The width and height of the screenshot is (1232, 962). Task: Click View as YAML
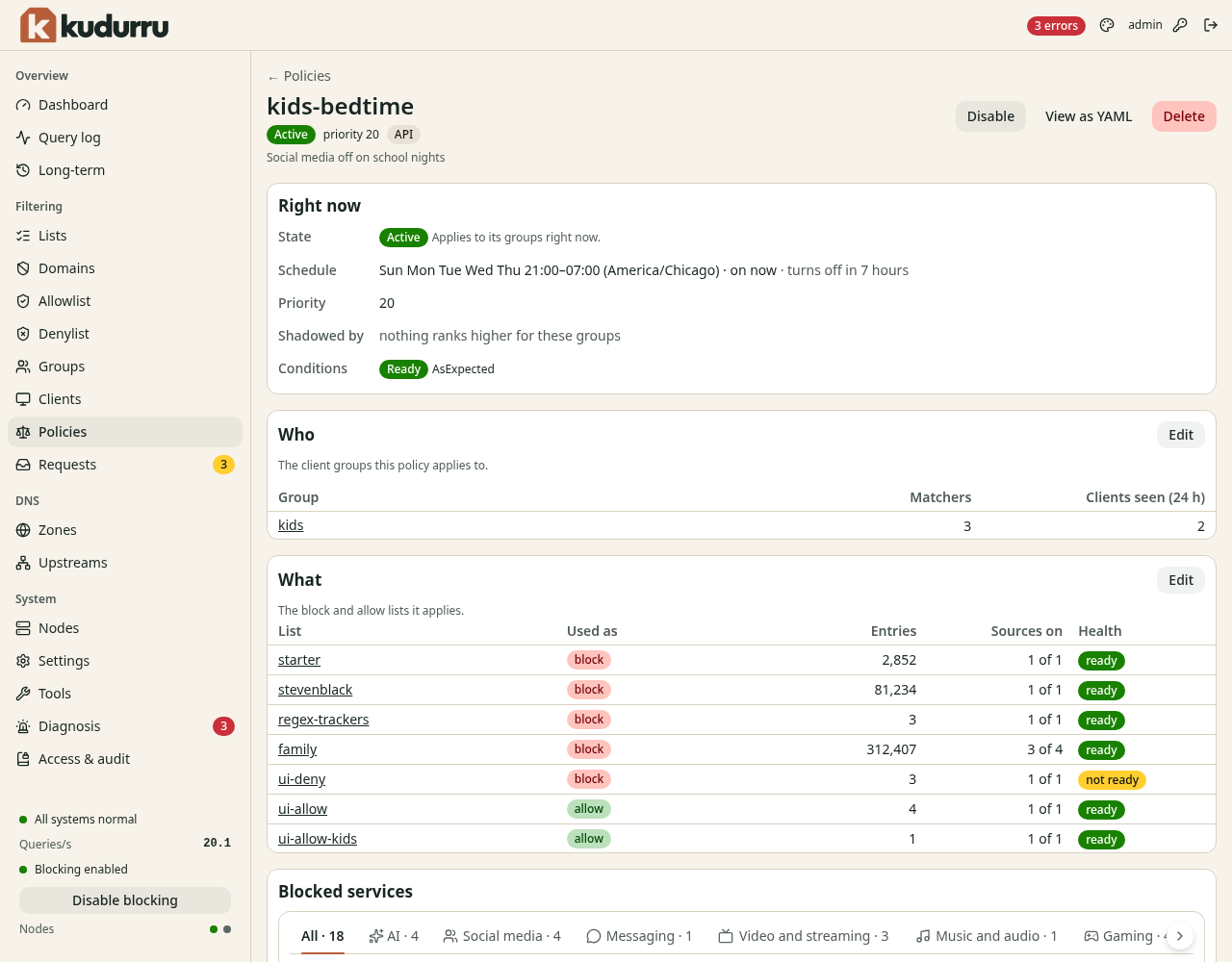tap(1089, 116)
